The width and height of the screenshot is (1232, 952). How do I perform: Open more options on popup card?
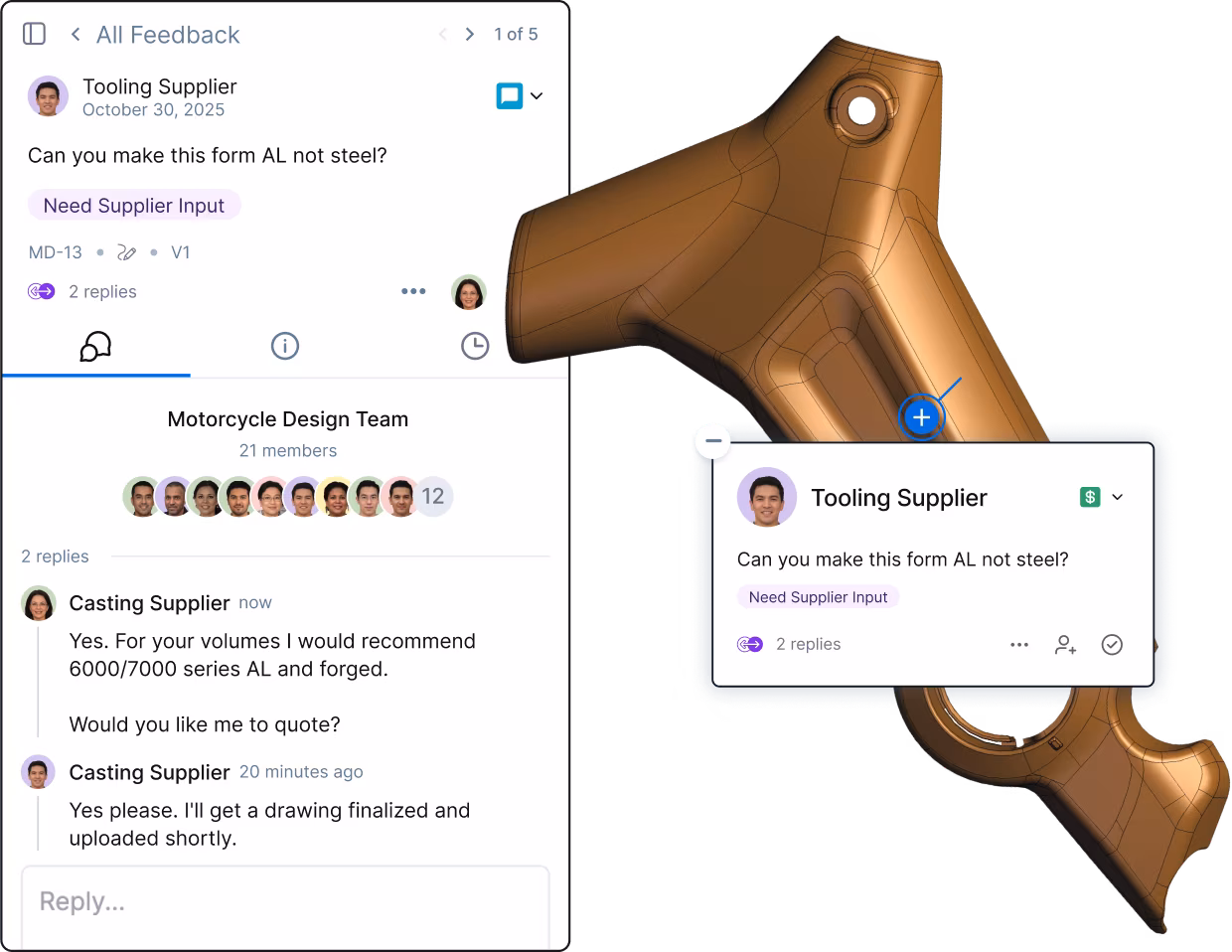point(1019,645)
